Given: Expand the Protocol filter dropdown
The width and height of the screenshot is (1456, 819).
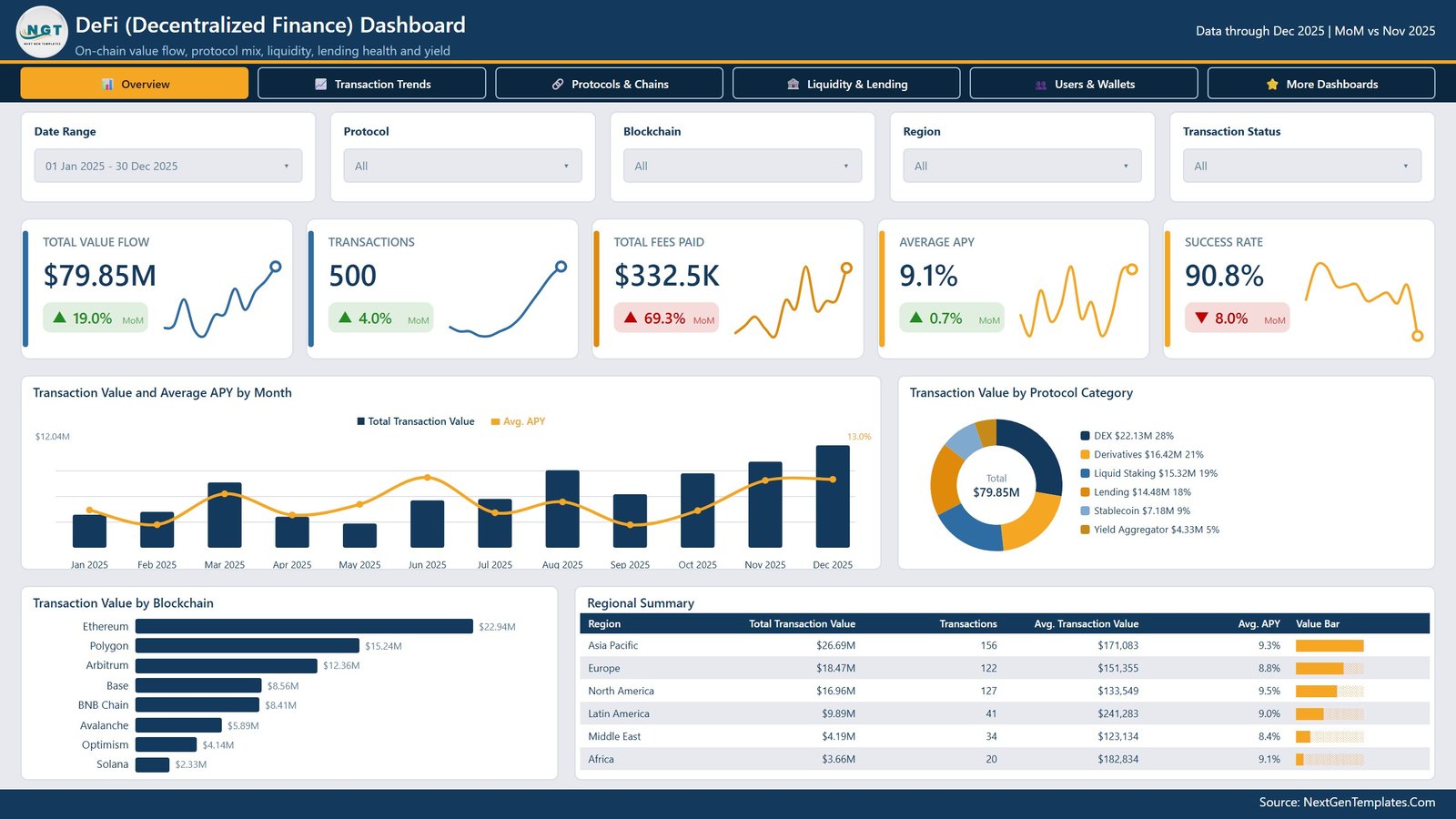Looking at the screenshot, I should pyautogui.click(x=462, y=166).
